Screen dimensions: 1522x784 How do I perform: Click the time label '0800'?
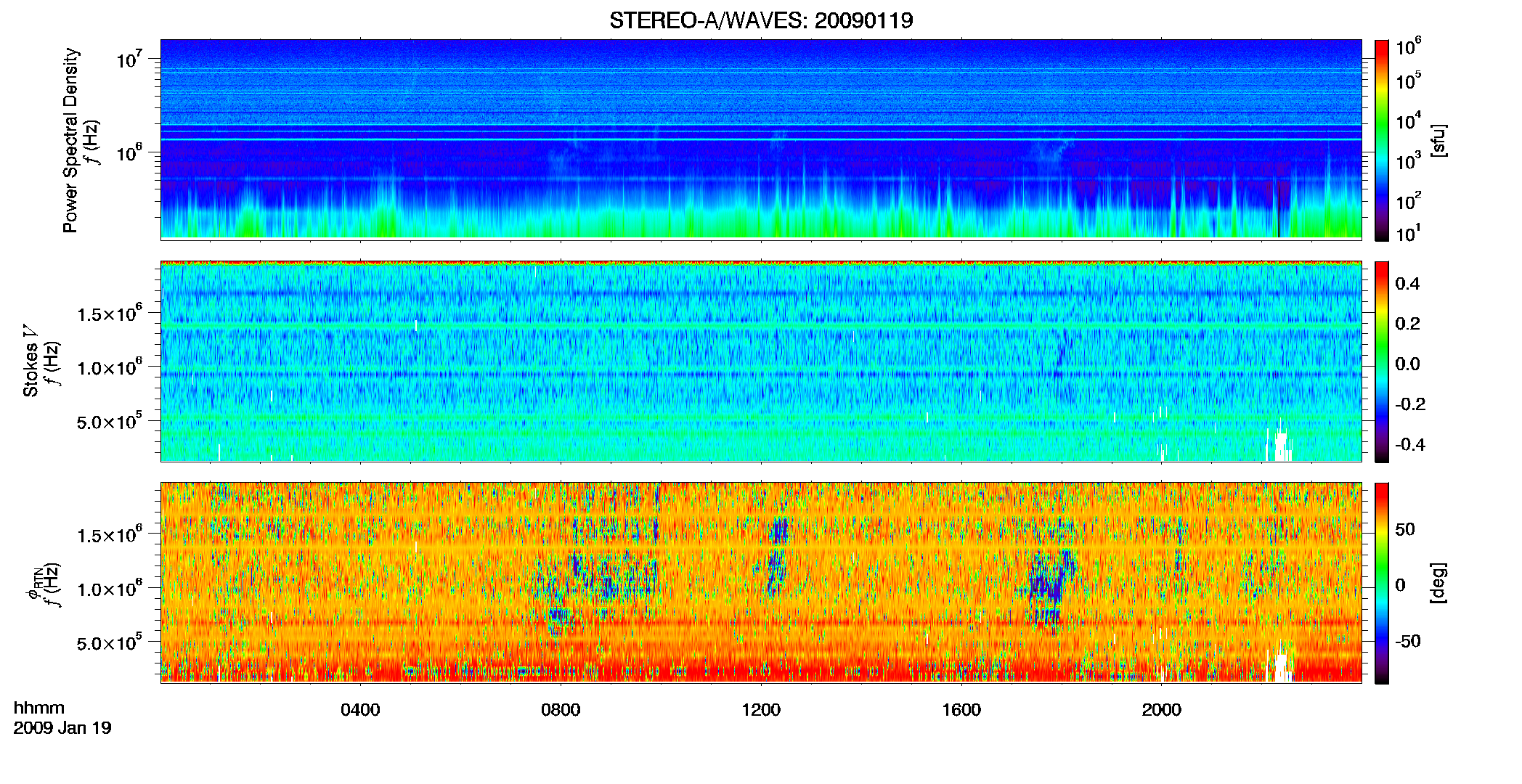pos(561,710)
